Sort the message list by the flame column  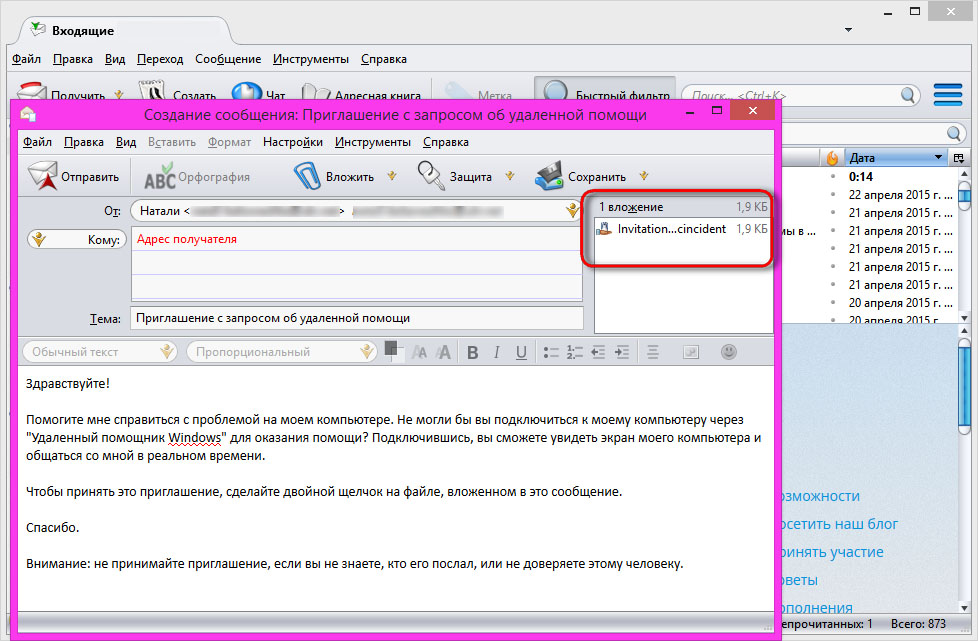[832, 158]
